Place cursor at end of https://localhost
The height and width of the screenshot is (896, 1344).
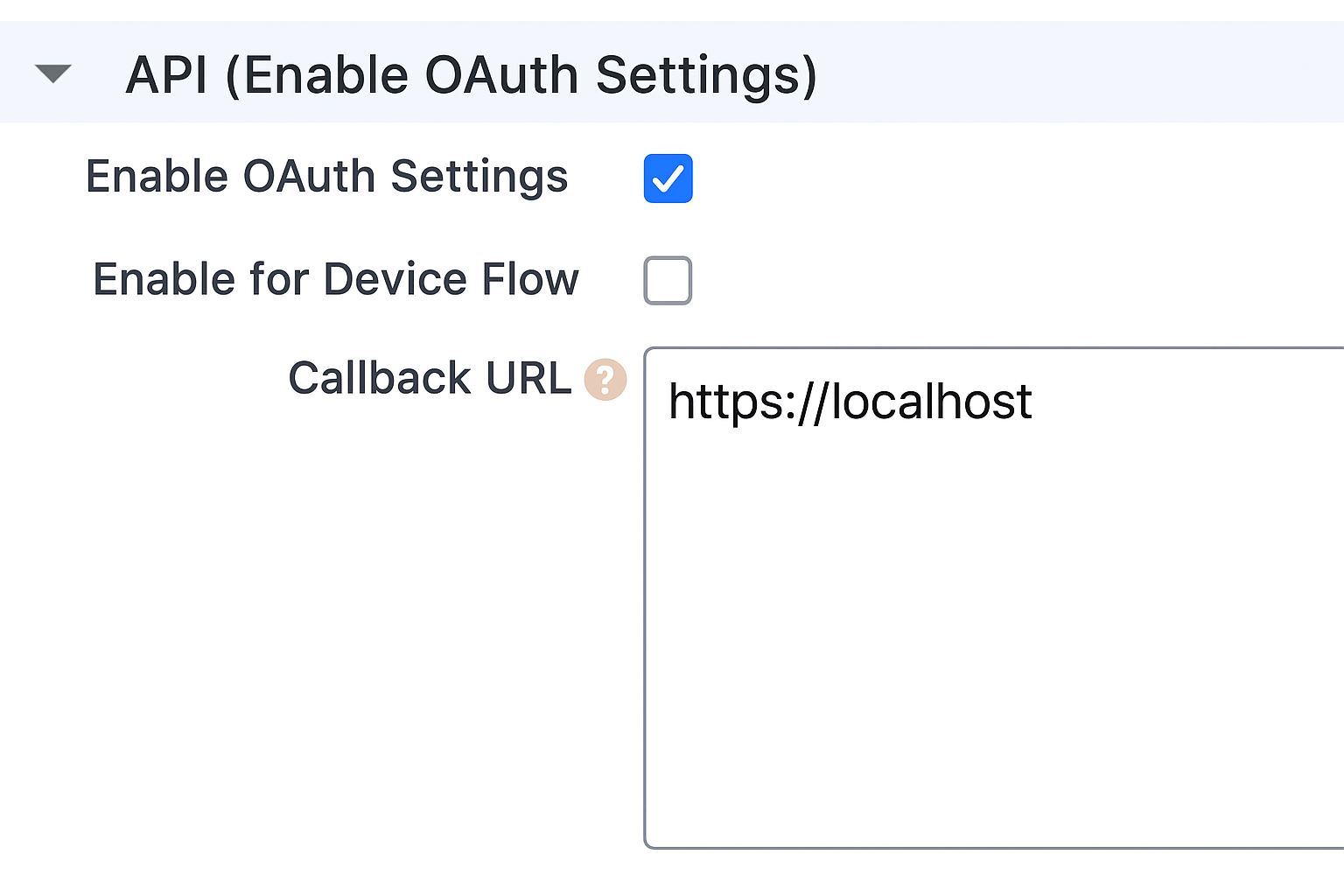tap(1034, 402)
